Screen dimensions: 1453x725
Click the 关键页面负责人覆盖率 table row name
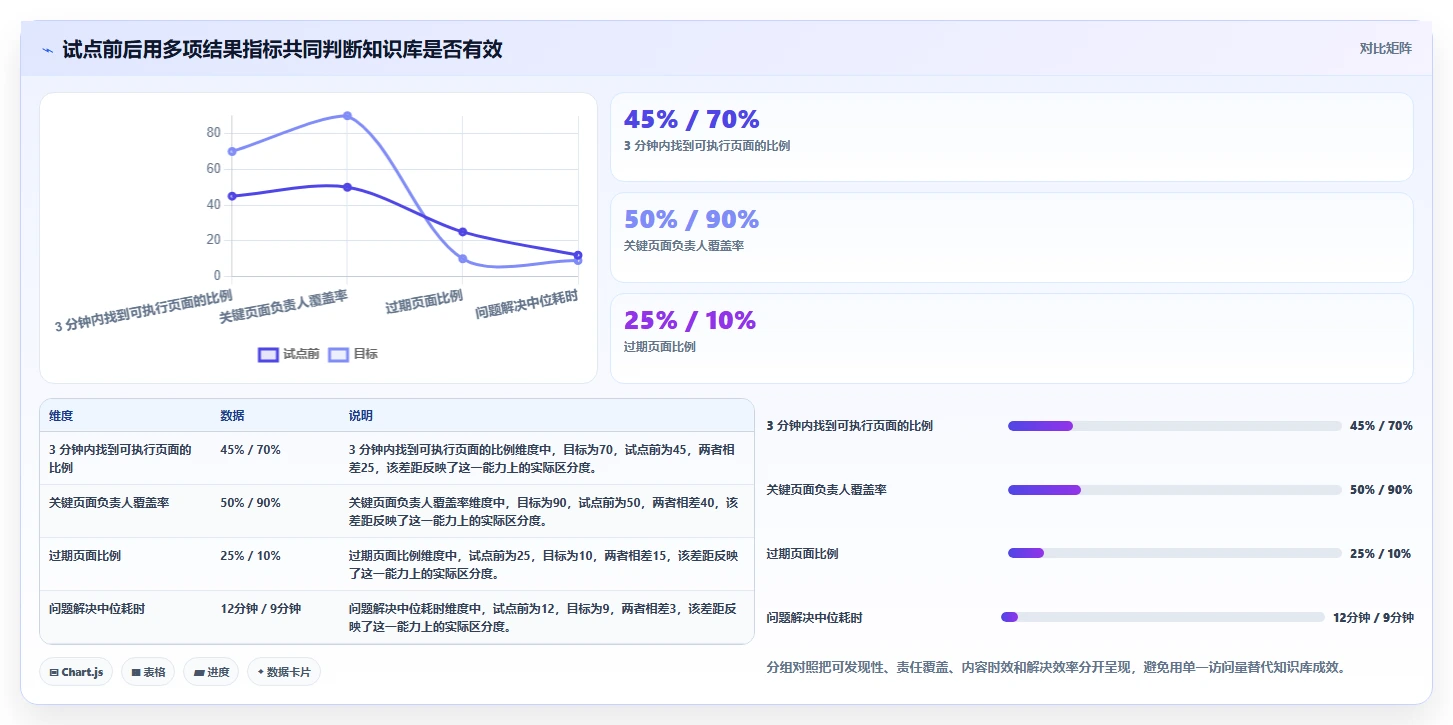click(109, 503)
